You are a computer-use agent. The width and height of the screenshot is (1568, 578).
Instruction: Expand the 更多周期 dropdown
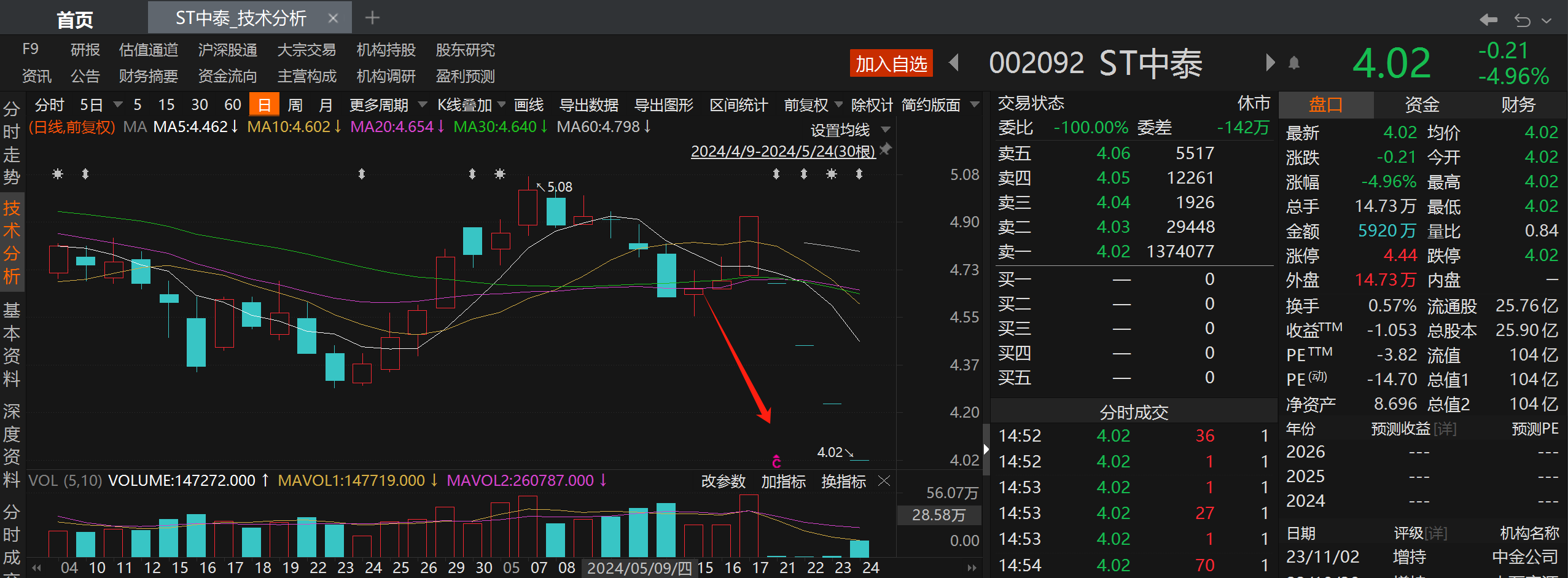423,104
